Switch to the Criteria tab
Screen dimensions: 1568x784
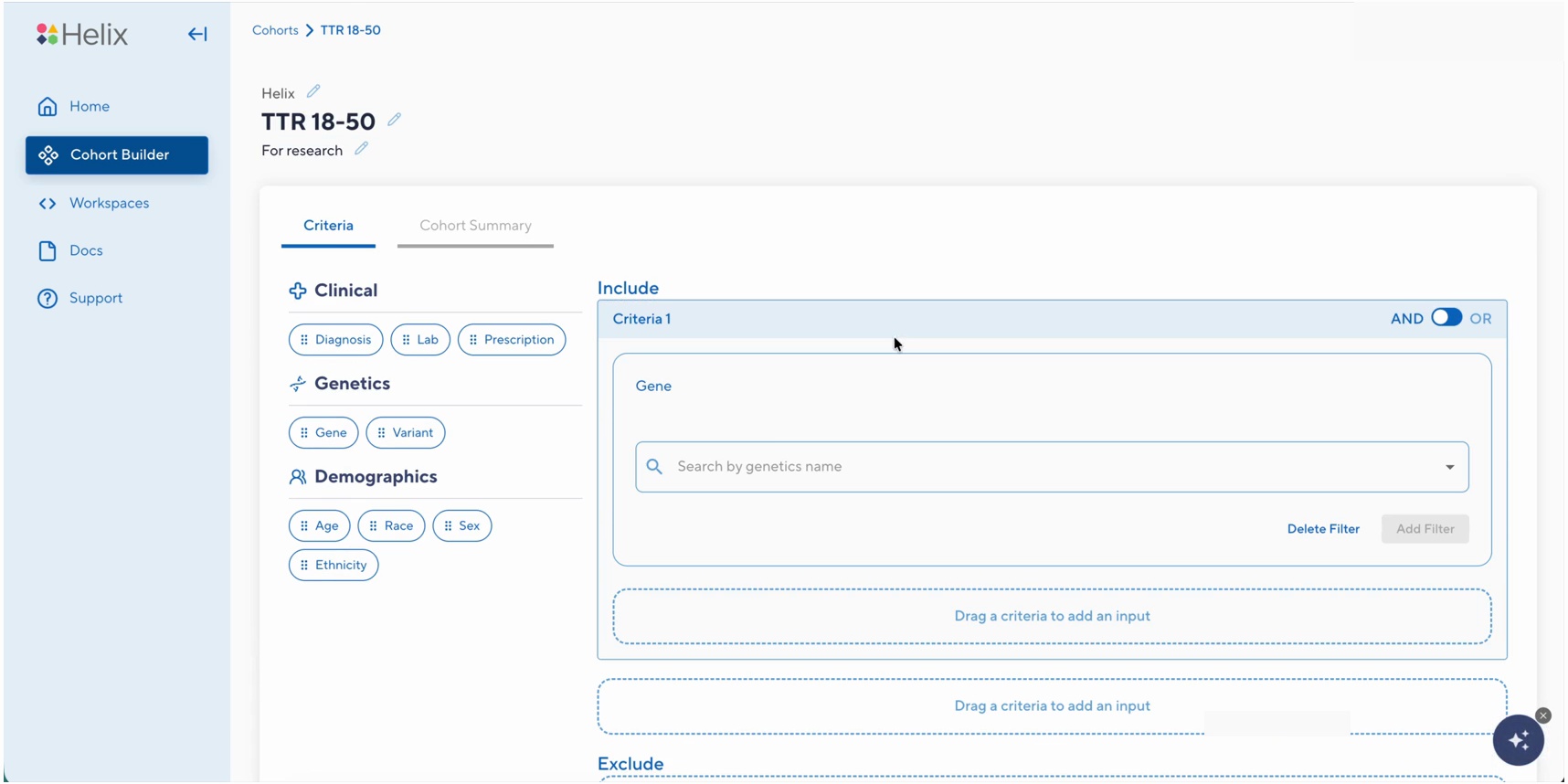coord(328,226)
